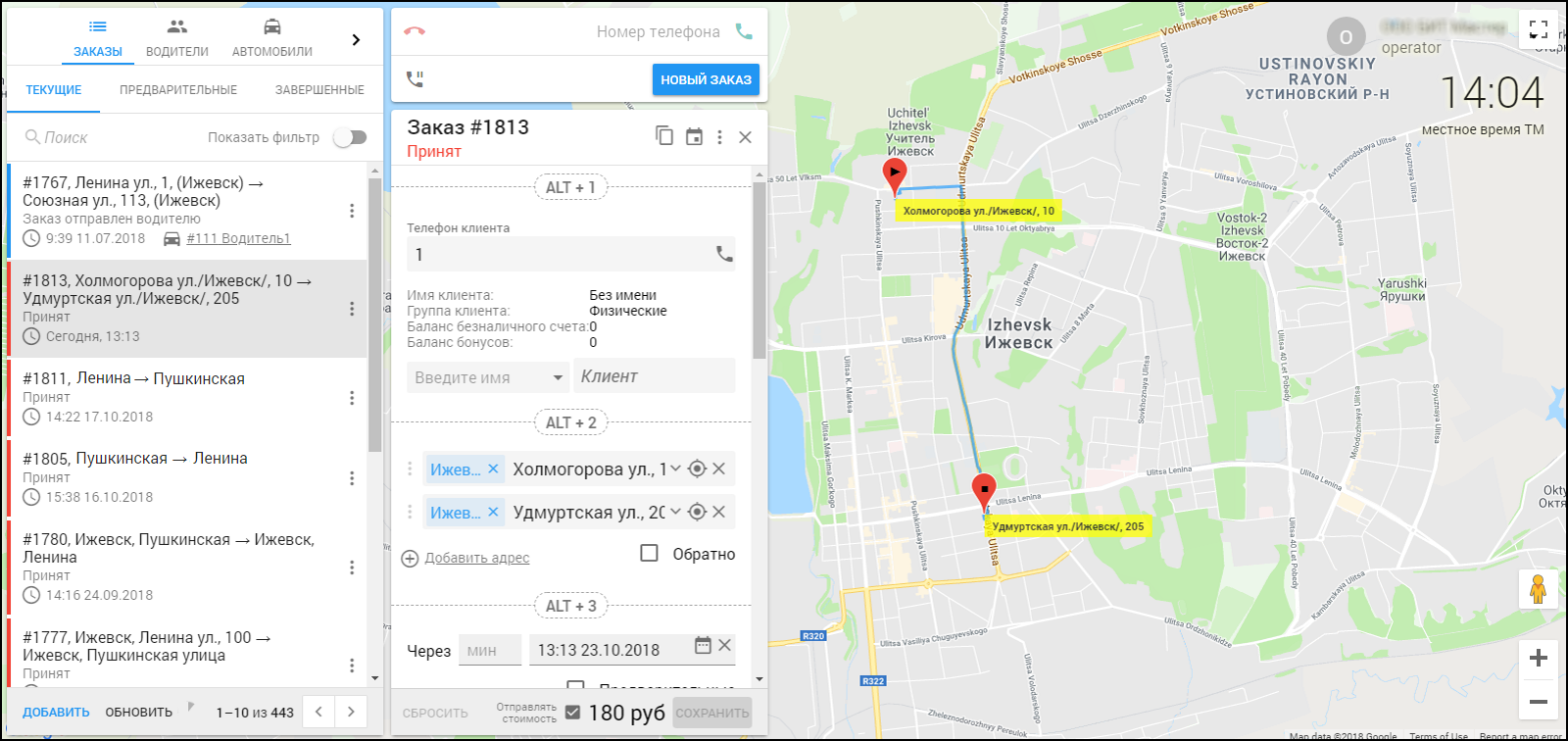Click the red hang-up phone icon
1568x741 pixels.
click(415, 31)
